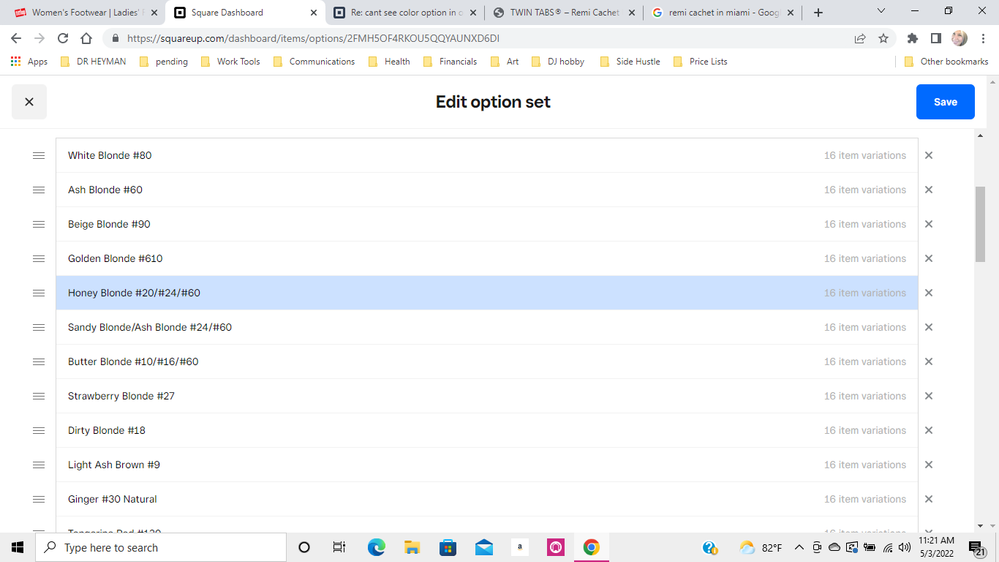Bookmark this page with star icon
The height and width of the screenshot is (562, 999).
[883, 38]
